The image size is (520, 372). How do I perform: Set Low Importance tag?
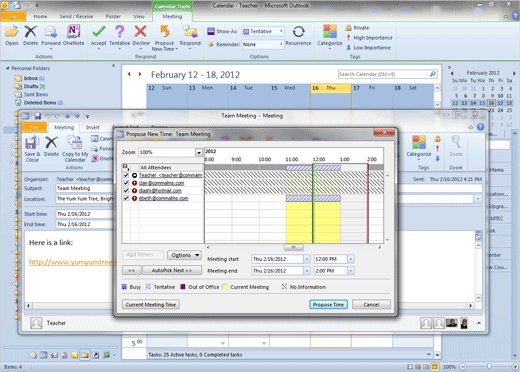pyautogui.click(x=368, y=48)
